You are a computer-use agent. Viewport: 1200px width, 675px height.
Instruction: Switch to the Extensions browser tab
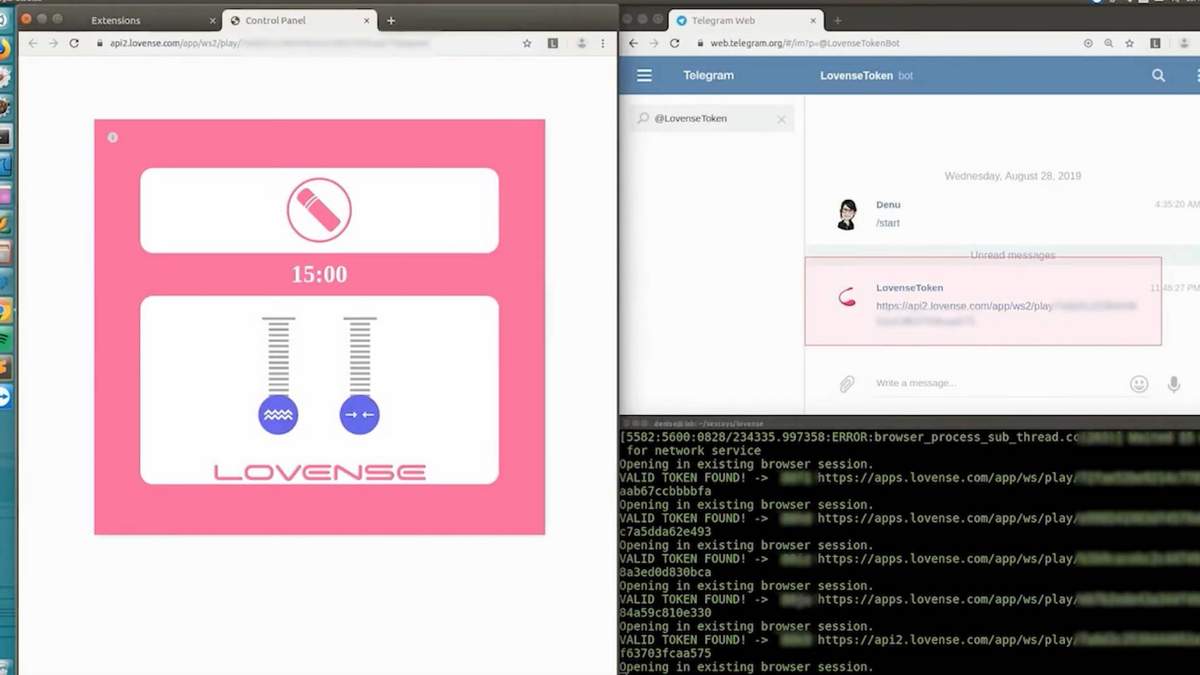coord(116,20)
